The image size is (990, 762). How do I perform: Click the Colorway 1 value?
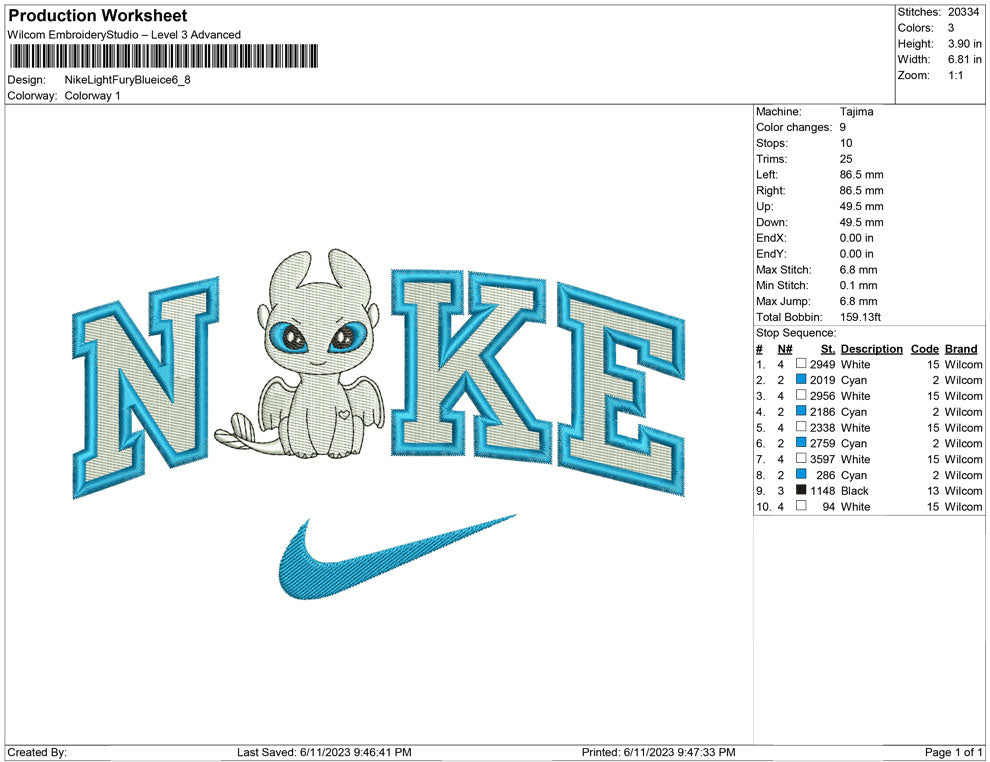click(92, 96)
